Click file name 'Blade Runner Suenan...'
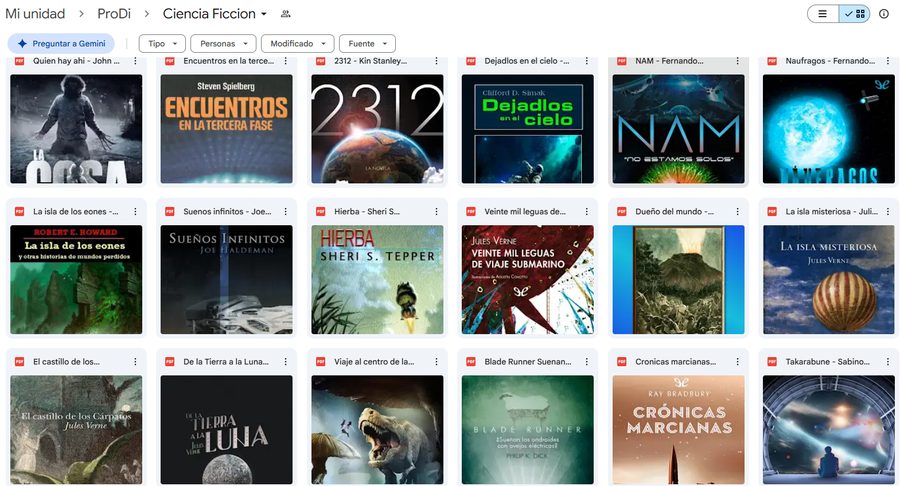Image resolution: width=900 pixels, height=486 pixels. 528,362
